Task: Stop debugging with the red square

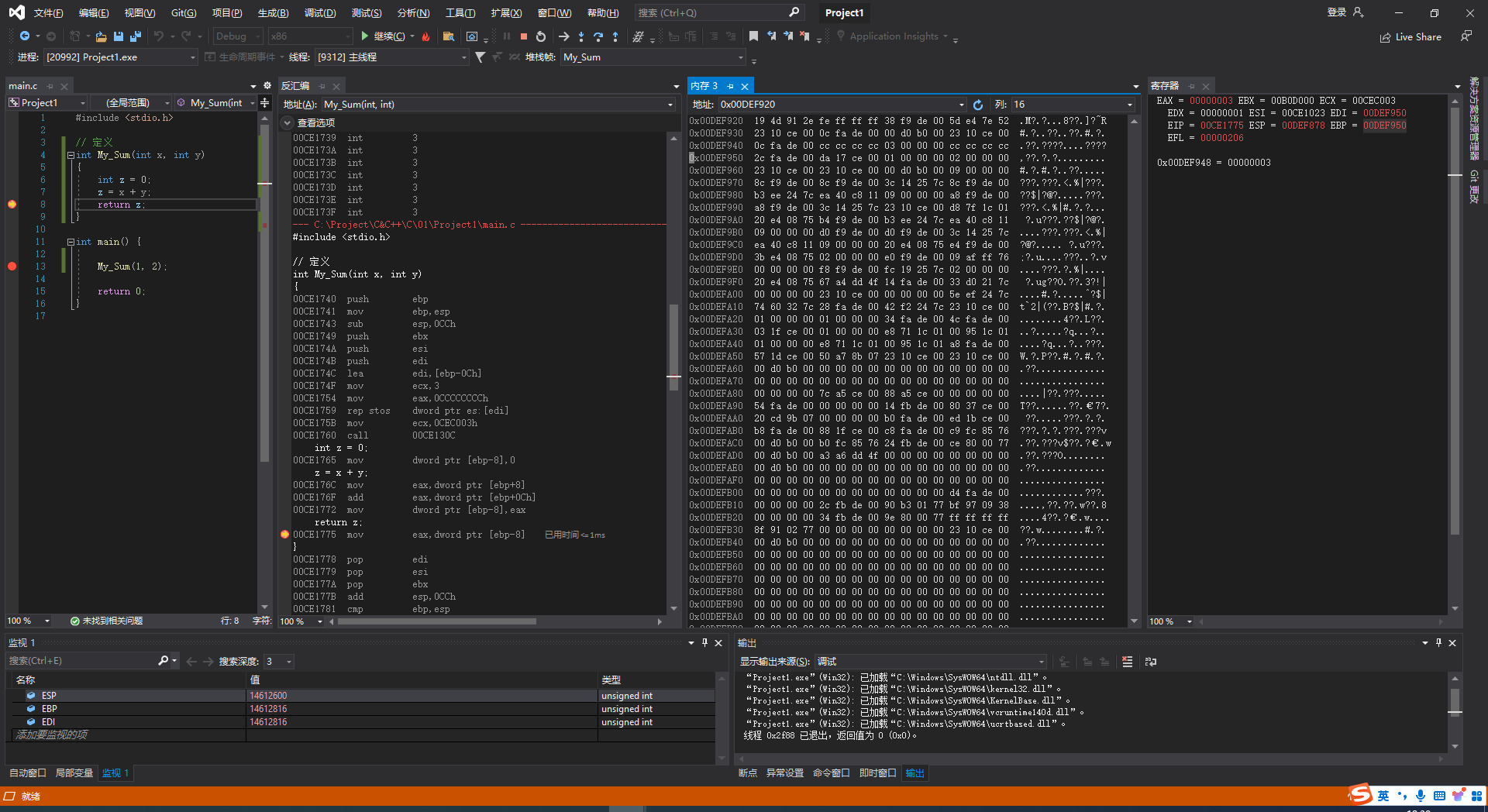Action: click(x=524, y=36)
